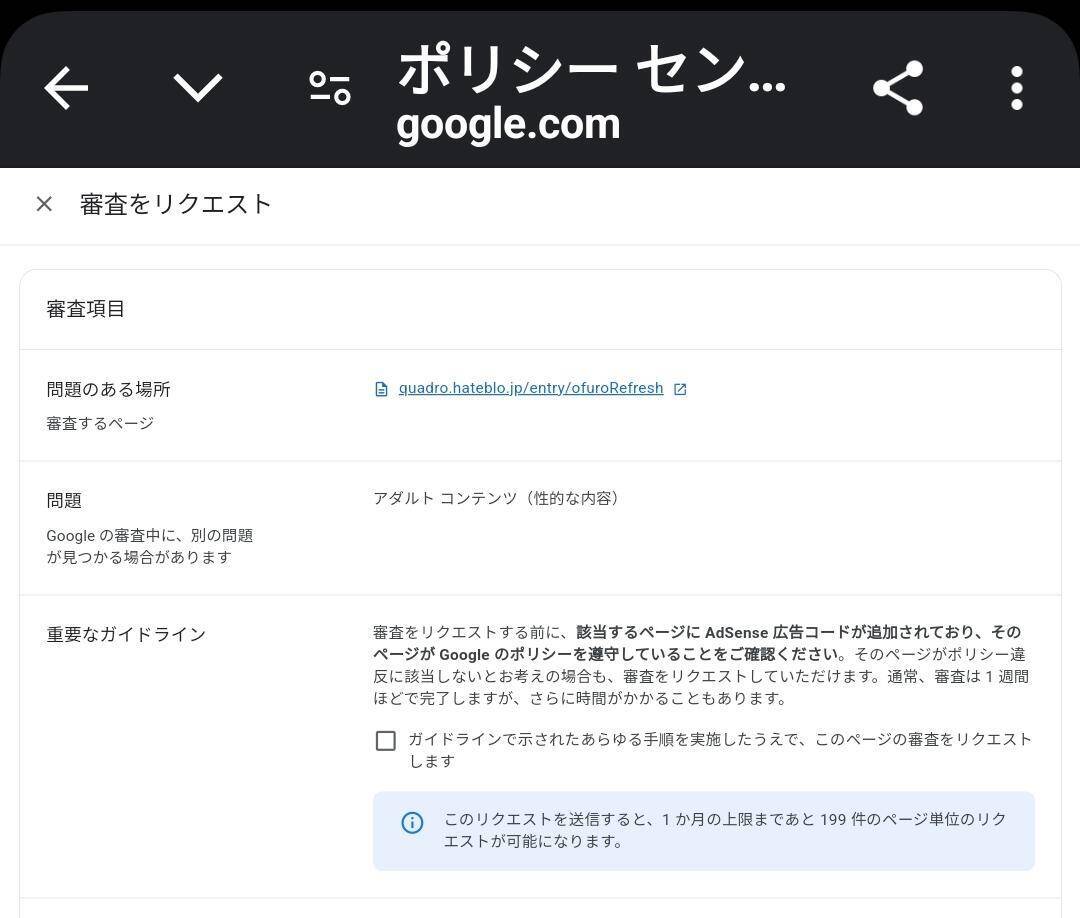Viewport: 1080px width, 918px height.
Task: Tap the 199 件 request limit notice text
Action: 725,830
